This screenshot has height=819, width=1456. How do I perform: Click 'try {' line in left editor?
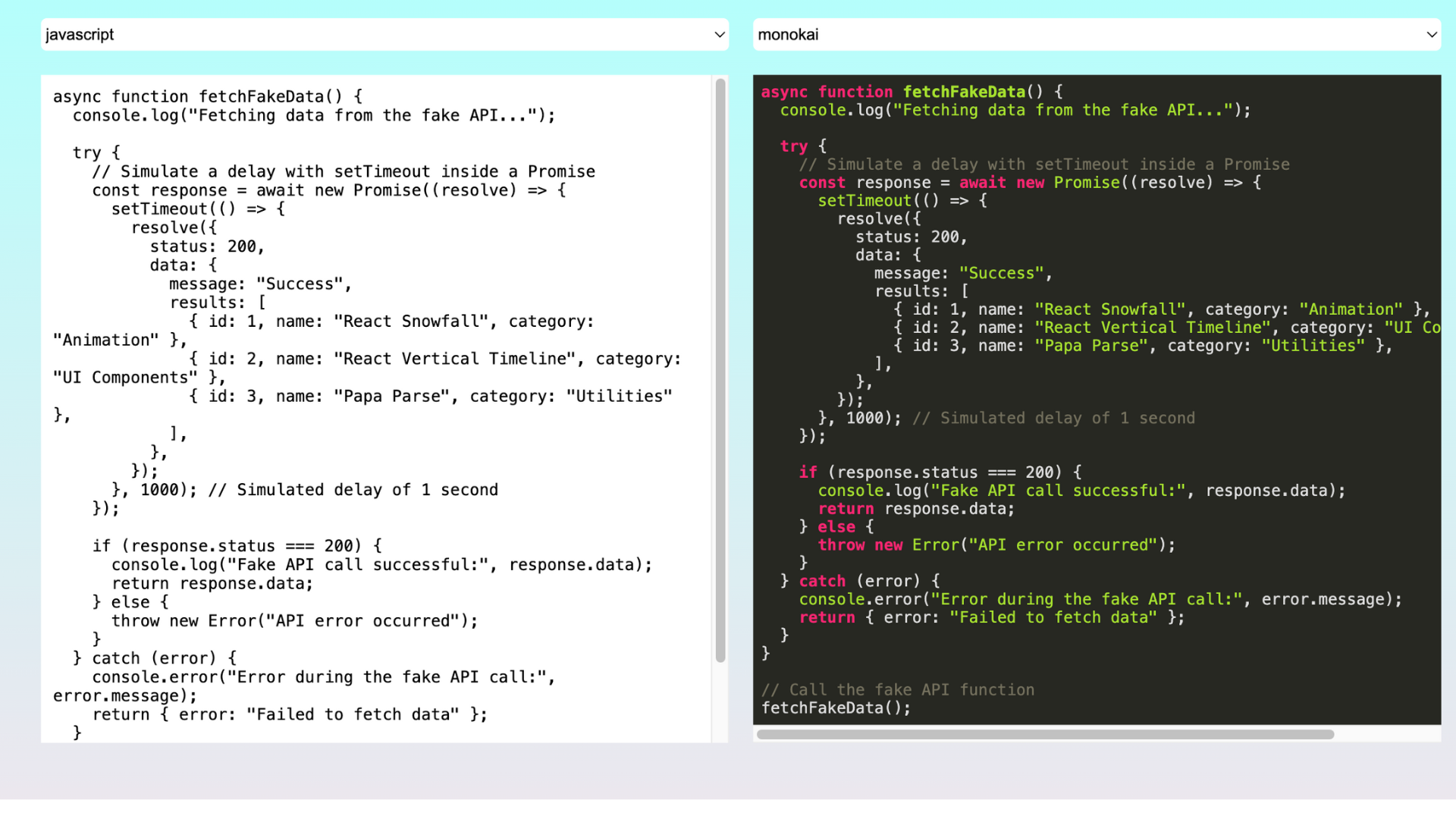point(96,153)
